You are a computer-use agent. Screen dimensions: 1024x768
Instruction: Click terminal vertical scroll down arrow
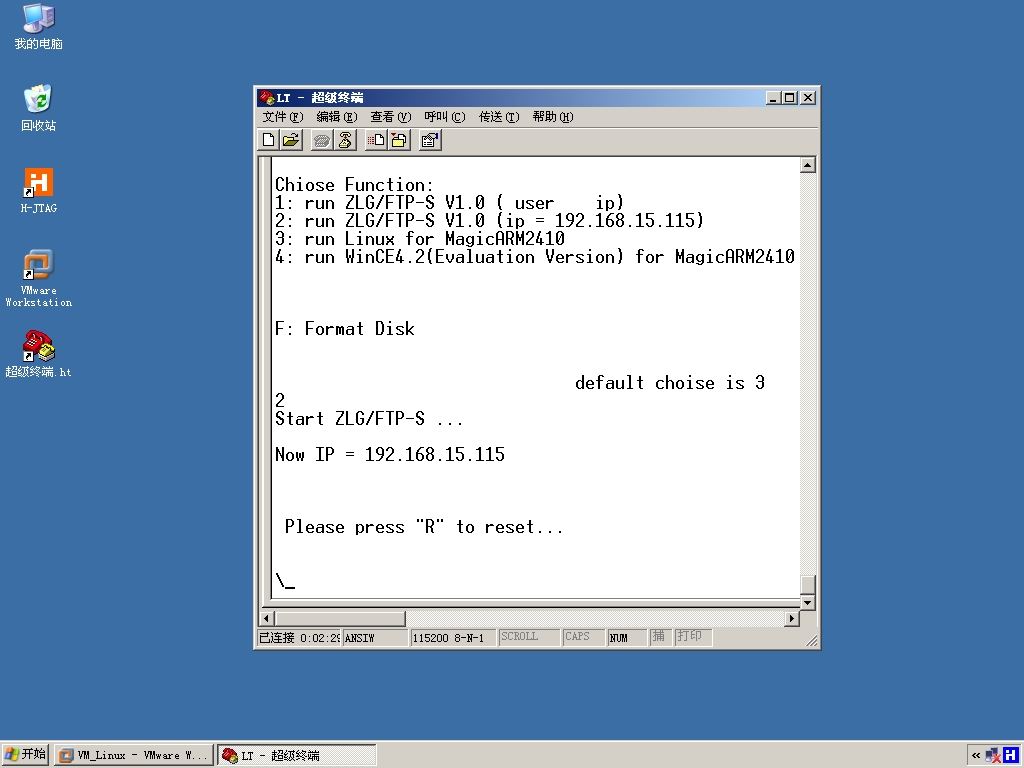tap(808, 602)
